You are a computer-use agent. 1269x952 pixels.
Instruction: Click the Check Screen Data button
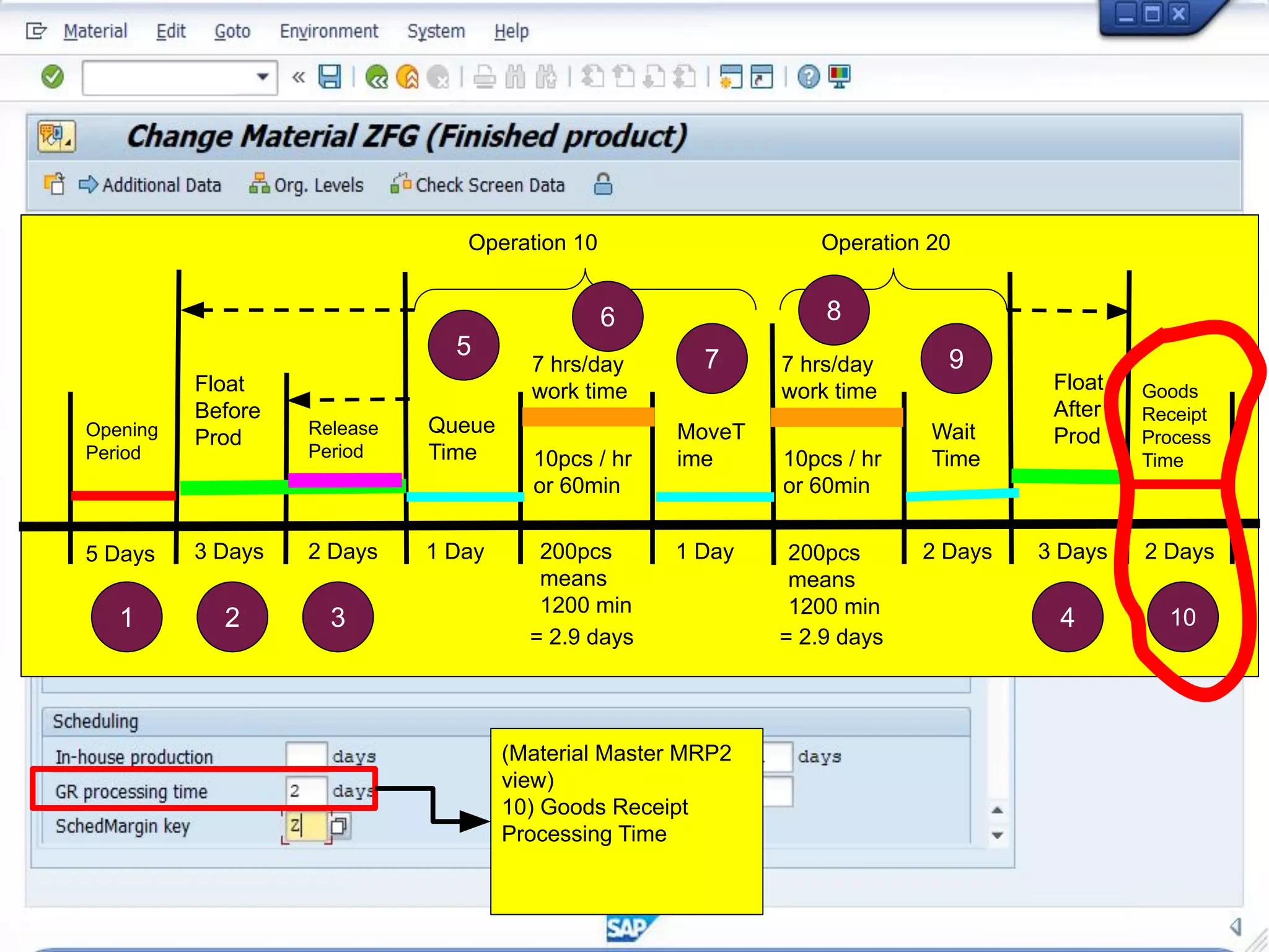tap(477, 185)
